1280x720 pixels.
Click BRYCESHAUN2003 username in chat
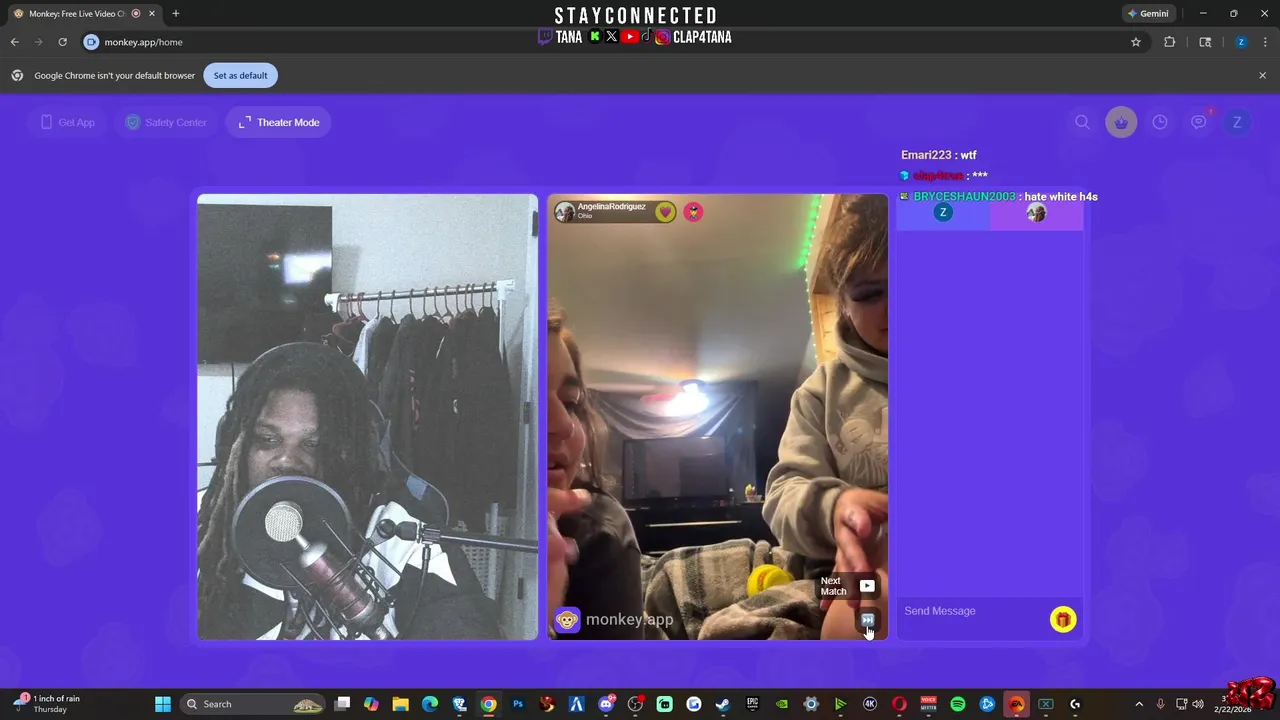pyautogui.click(x=964, y=197)
